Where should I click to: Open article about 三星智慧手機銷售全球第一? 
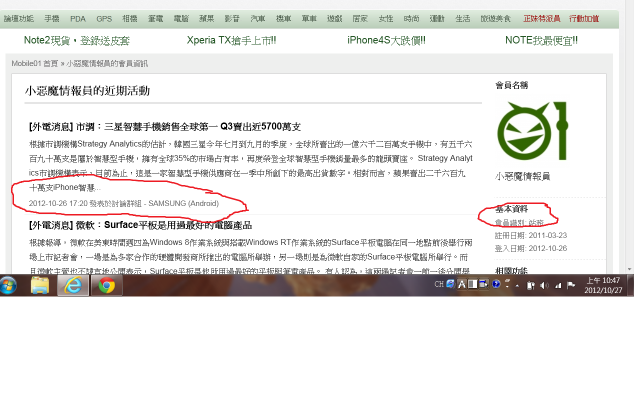coord(164,127)
